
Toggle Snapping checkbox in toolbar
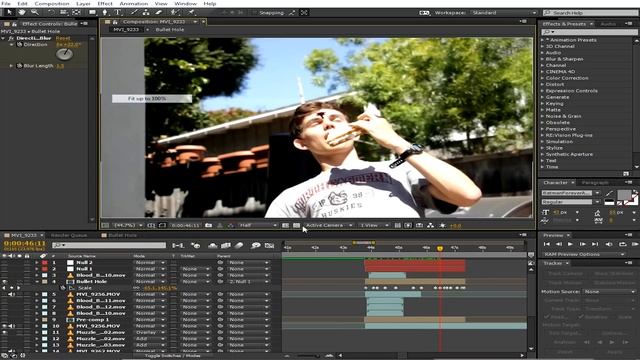click(254, 13)
